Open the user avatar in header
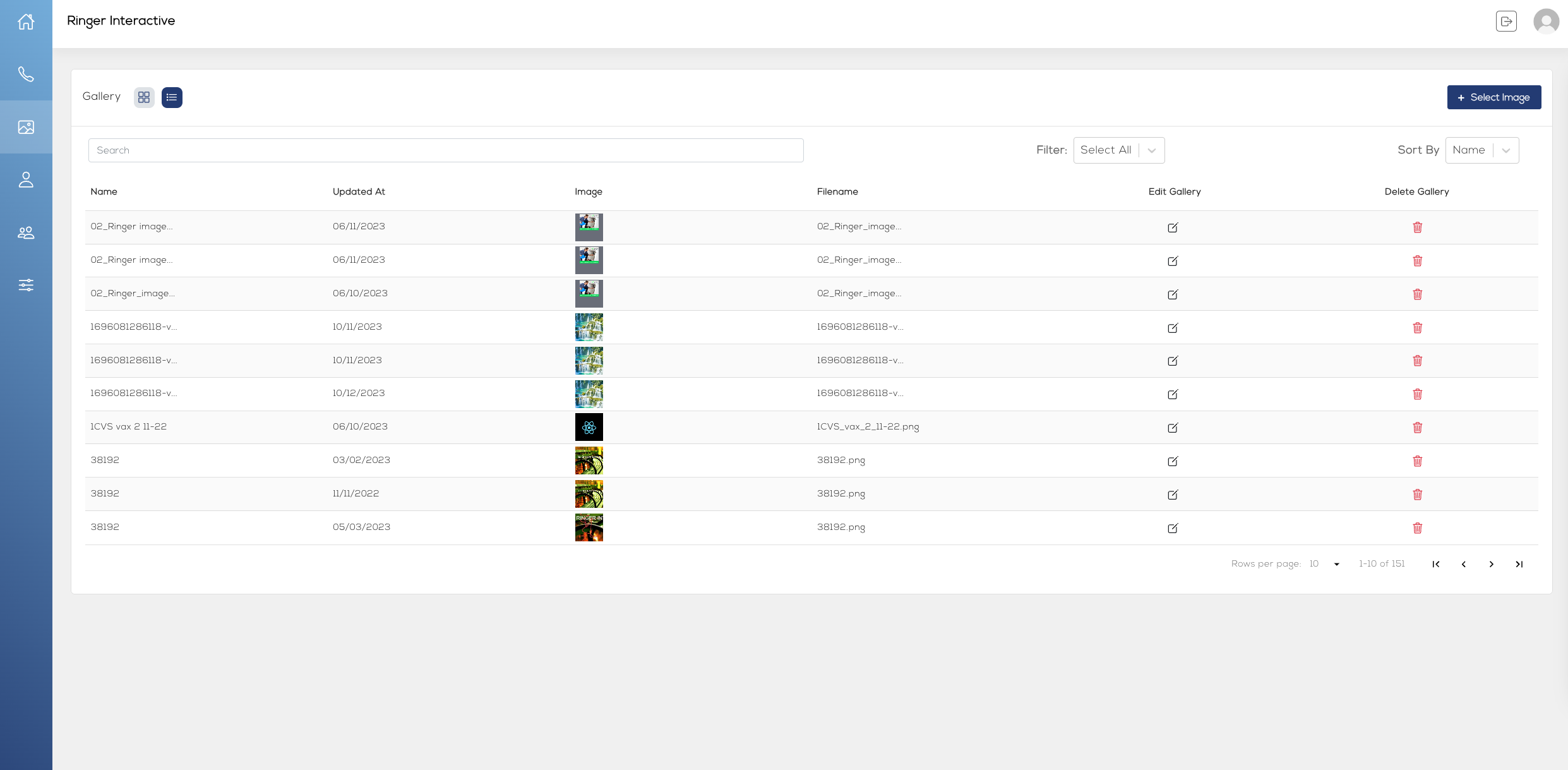The width and height of the screenshot is (1568, 770). click(1546, 21)
